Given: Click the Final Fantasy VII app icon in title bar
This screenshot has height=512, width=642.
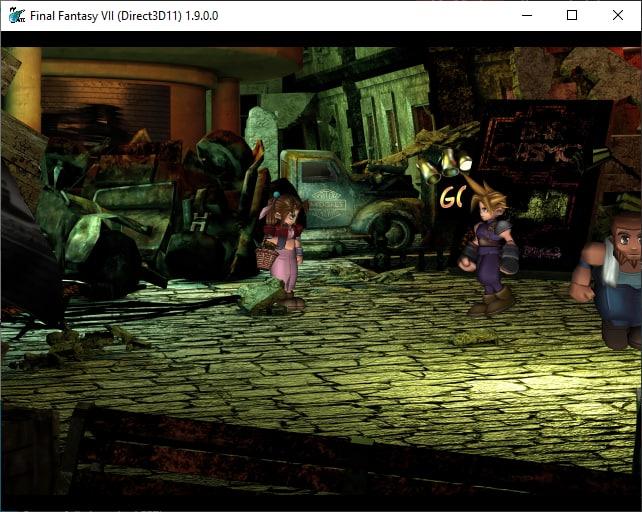Looking at the screenshot, I should click(x=17, y=16).
